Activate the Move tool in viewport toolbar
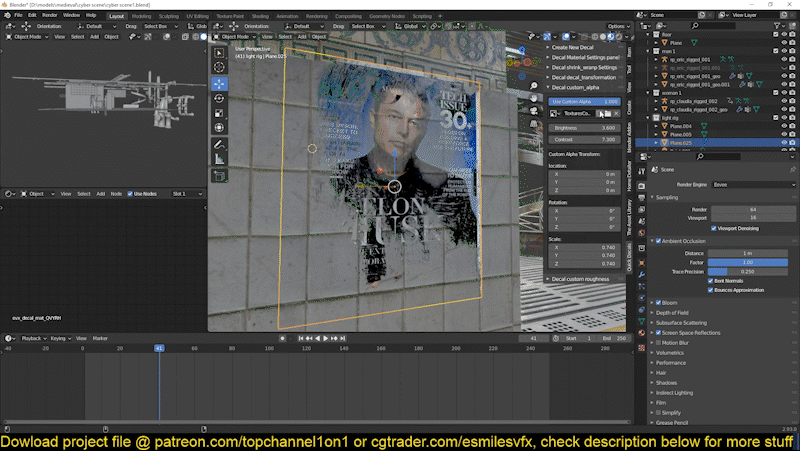This screenshot has height=451, width=800. pos(219,84)
